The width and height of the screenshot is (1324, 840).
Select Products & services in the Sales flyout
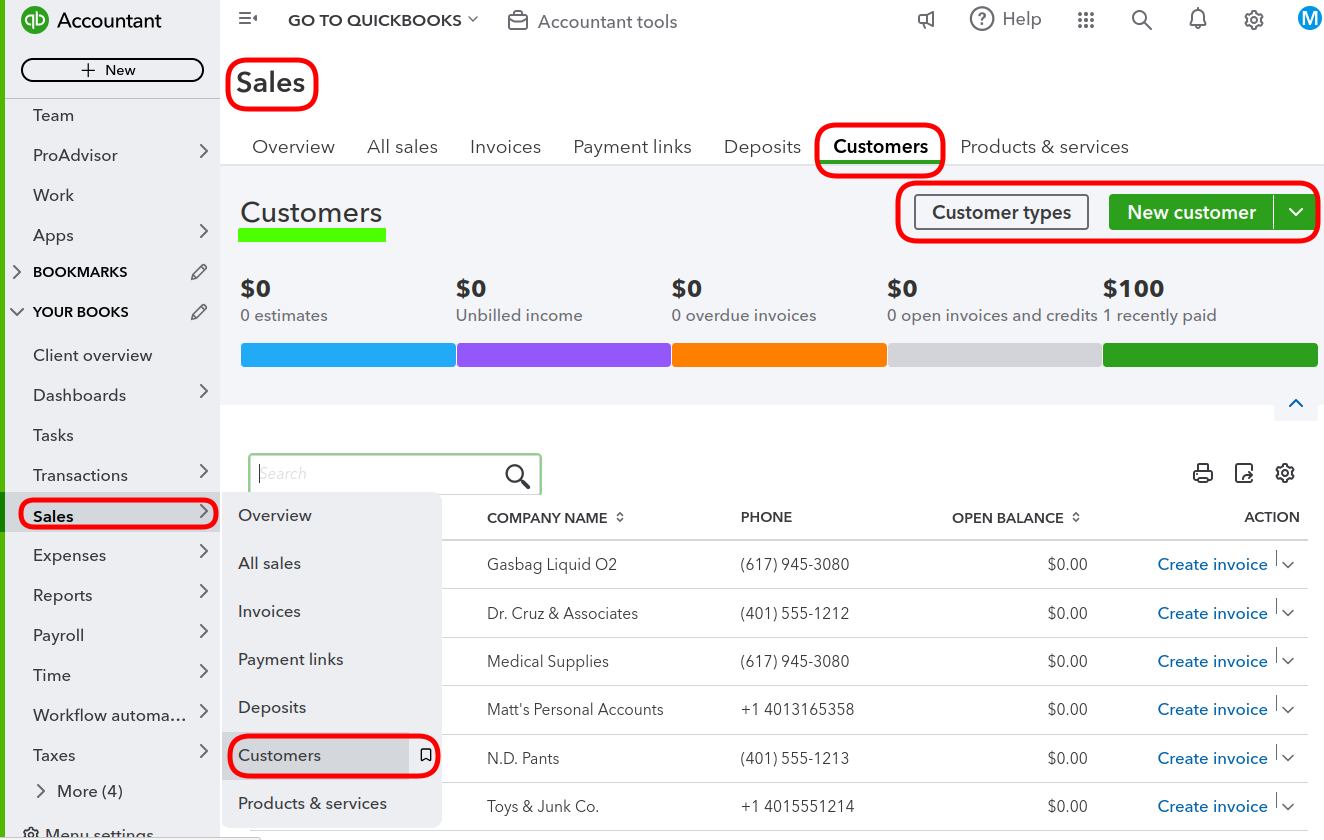point(312,803)
